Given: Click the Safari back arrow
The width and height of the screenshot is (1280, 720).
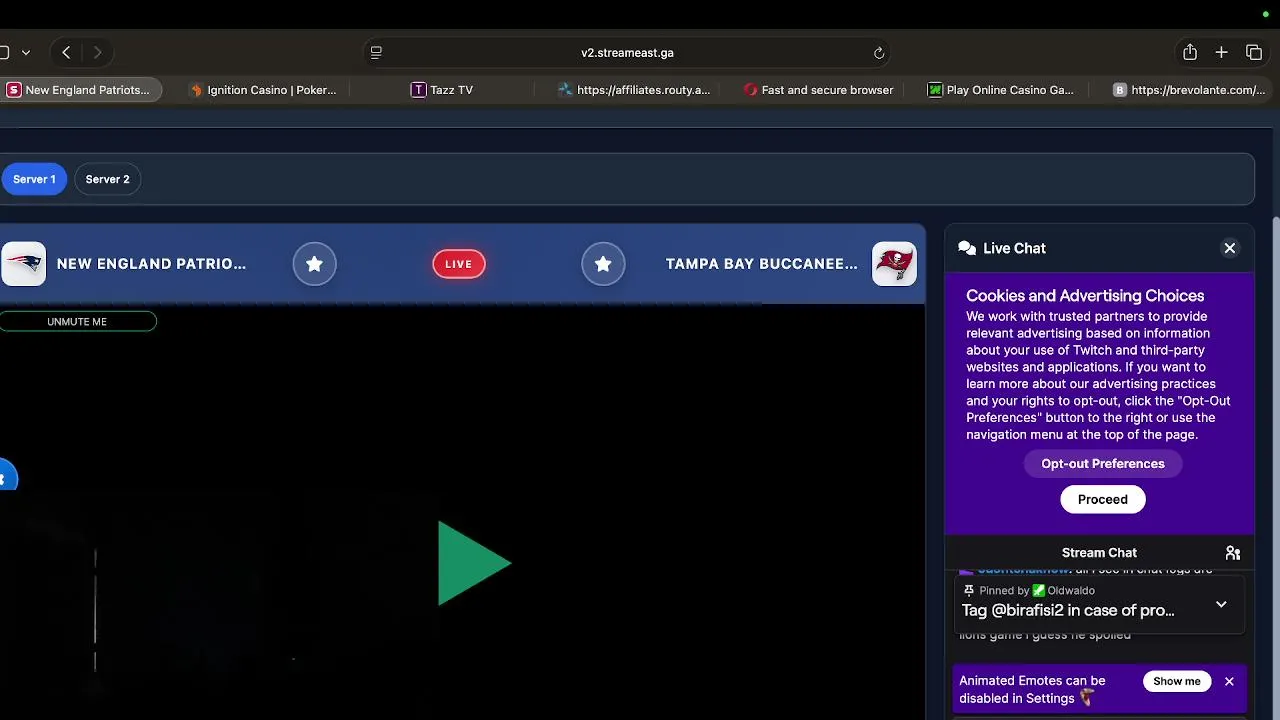Looking at the screenshot, I should 66,52.
